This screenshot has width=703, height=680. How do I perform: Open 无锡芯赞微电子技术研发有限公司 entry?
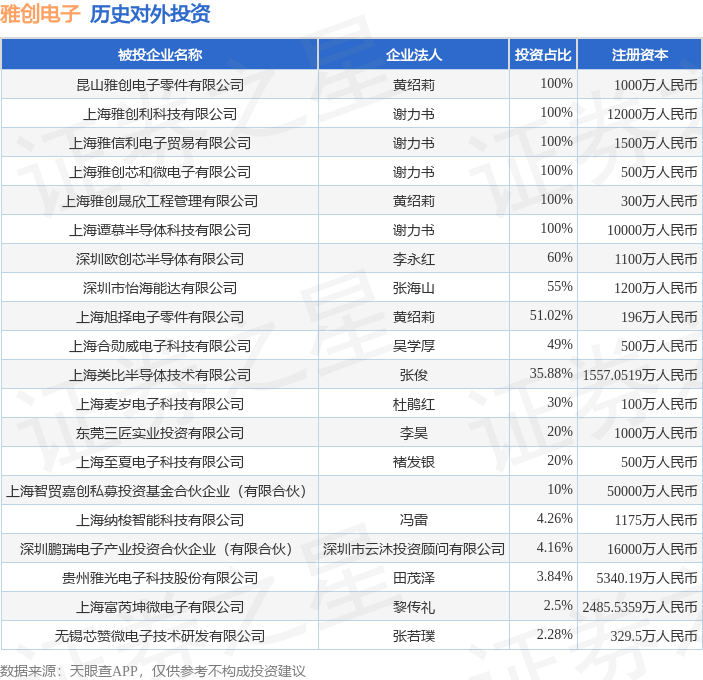click(x=160, y=636)
